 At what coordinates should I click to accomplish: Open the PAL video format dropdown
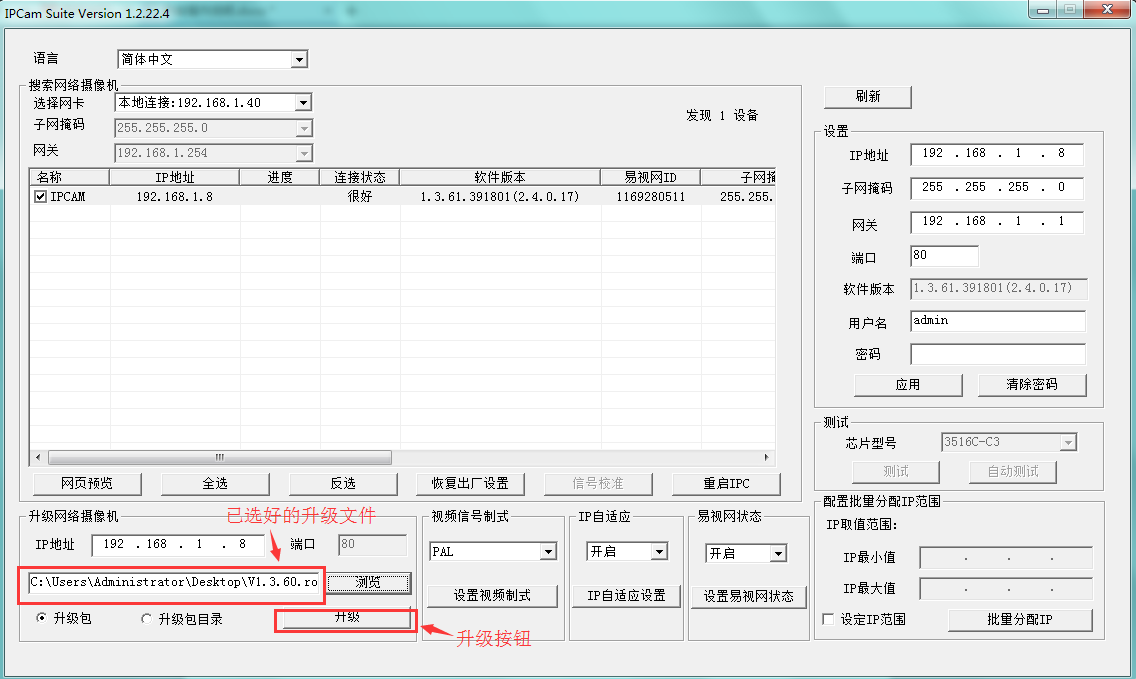coord(547,552)
